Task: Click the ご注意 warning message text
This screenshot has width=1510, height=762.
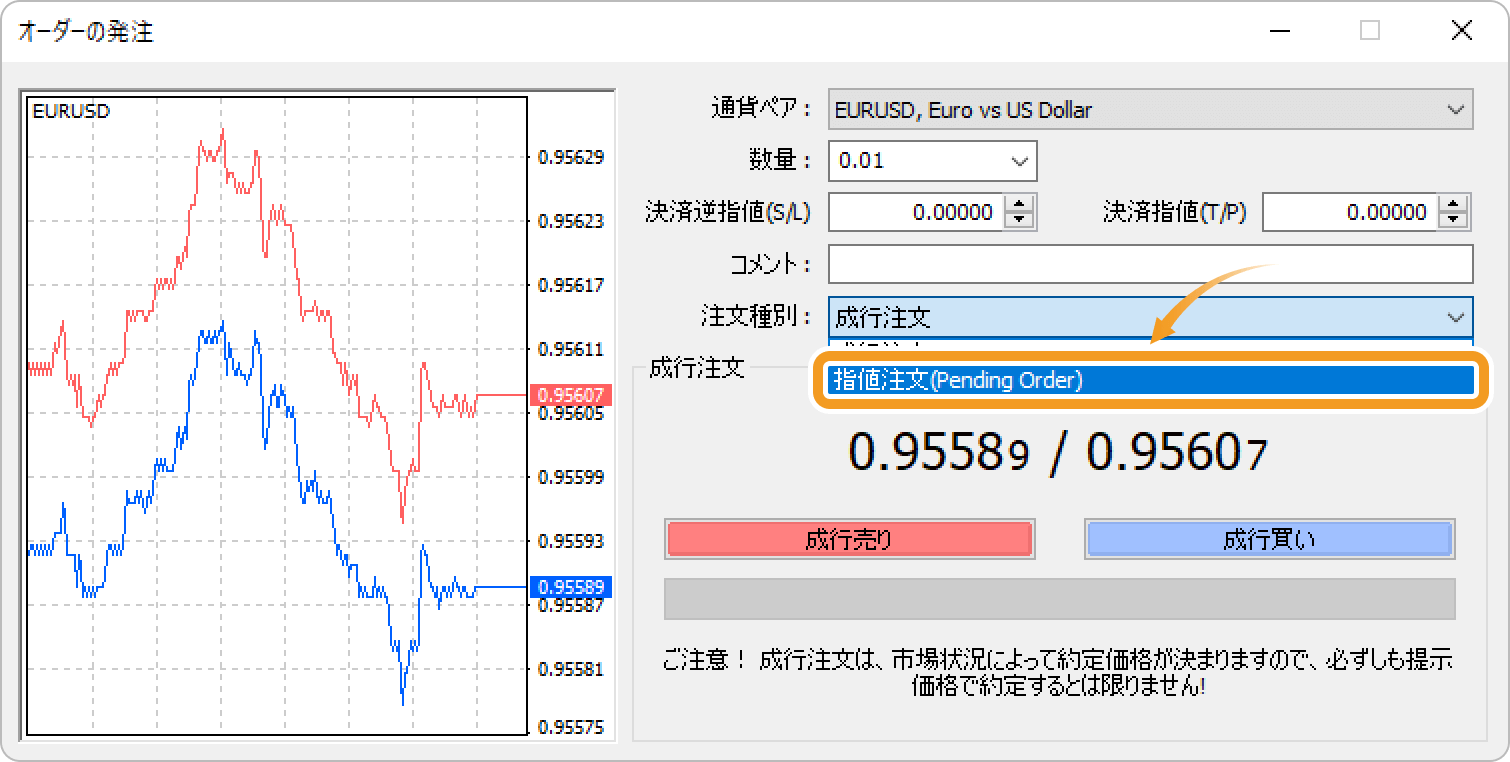Action: coord(1058,674)
